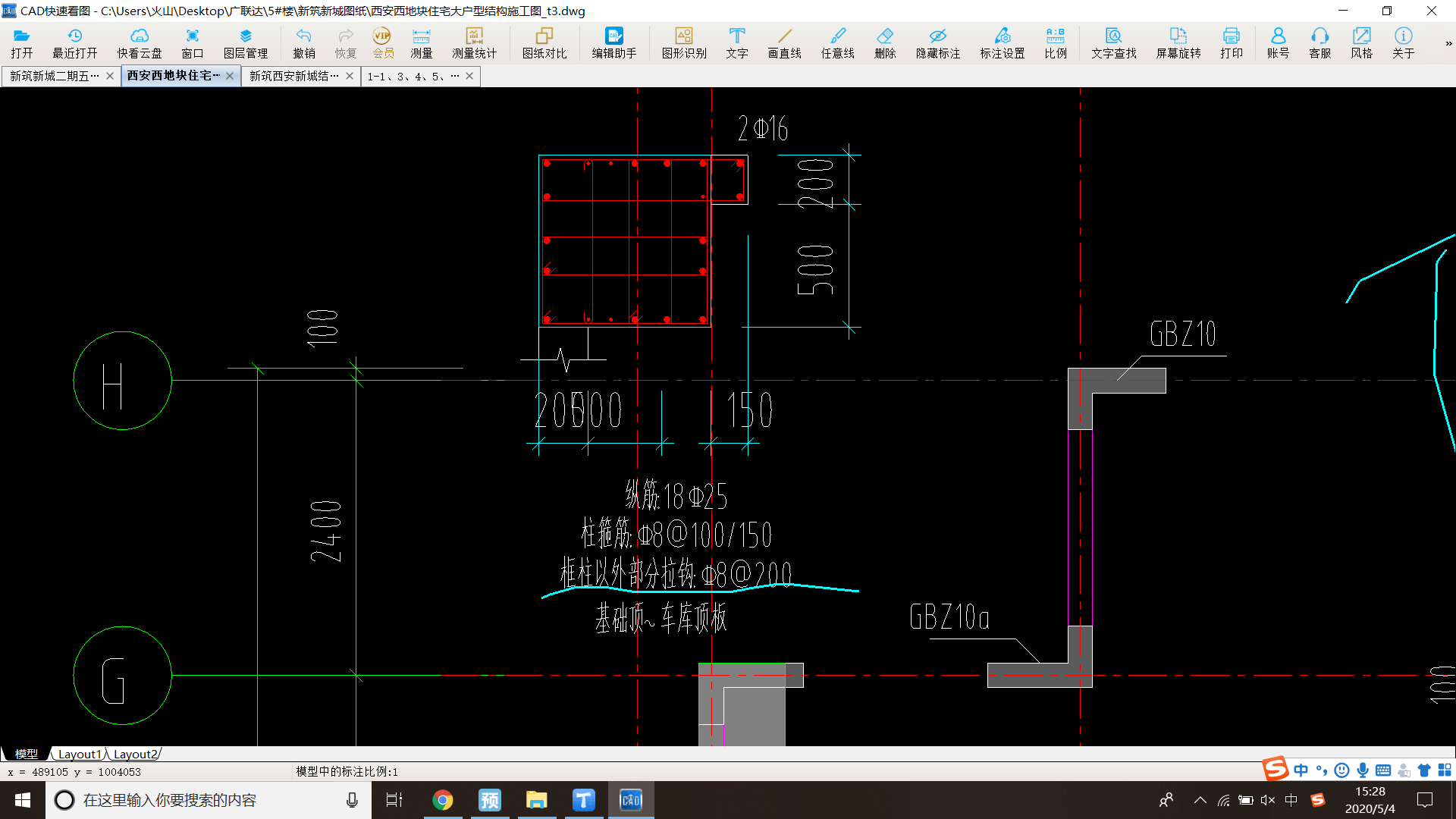Open 测量统计 measurement statistics
This screenshot has height=819, width=1456.
point(475,43)
